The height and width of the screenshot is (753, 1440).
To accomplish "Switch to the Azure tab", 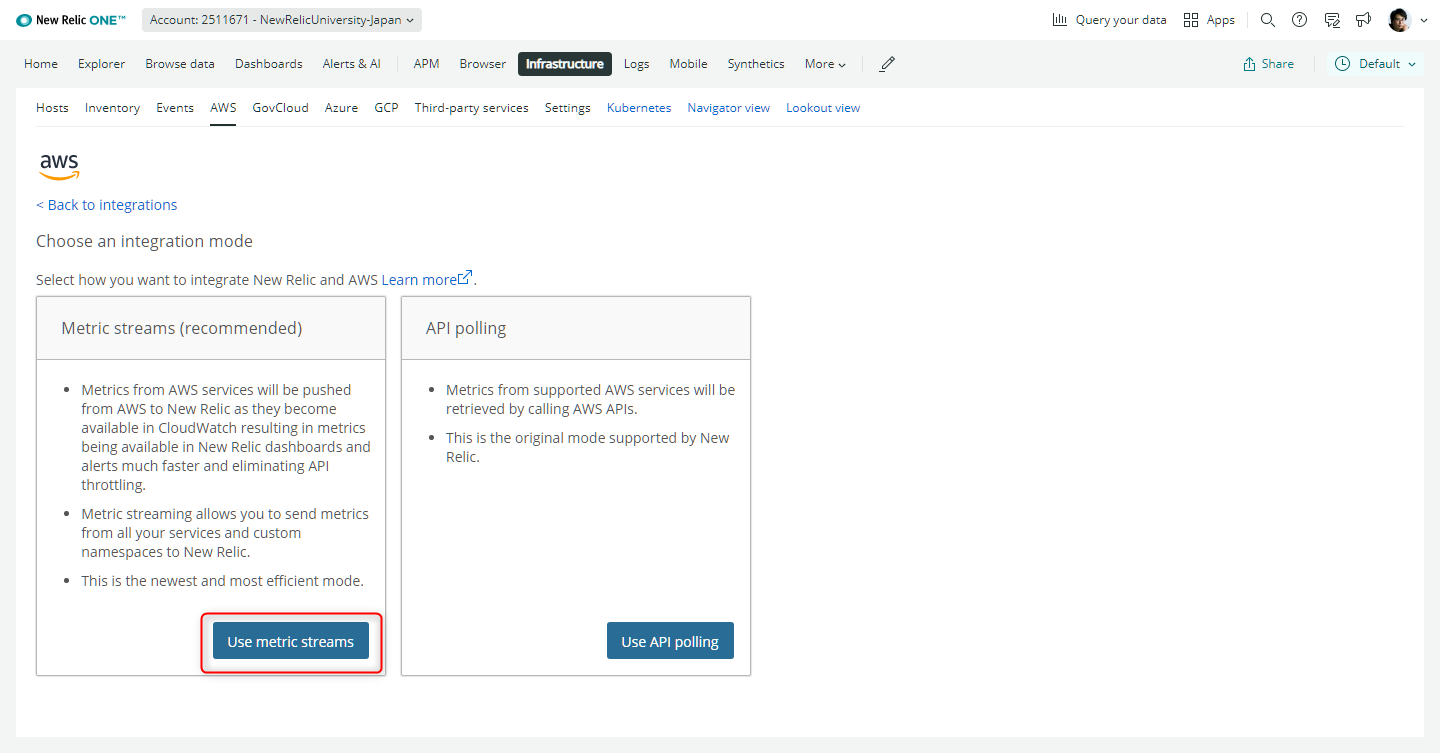I will coord(341,108).
